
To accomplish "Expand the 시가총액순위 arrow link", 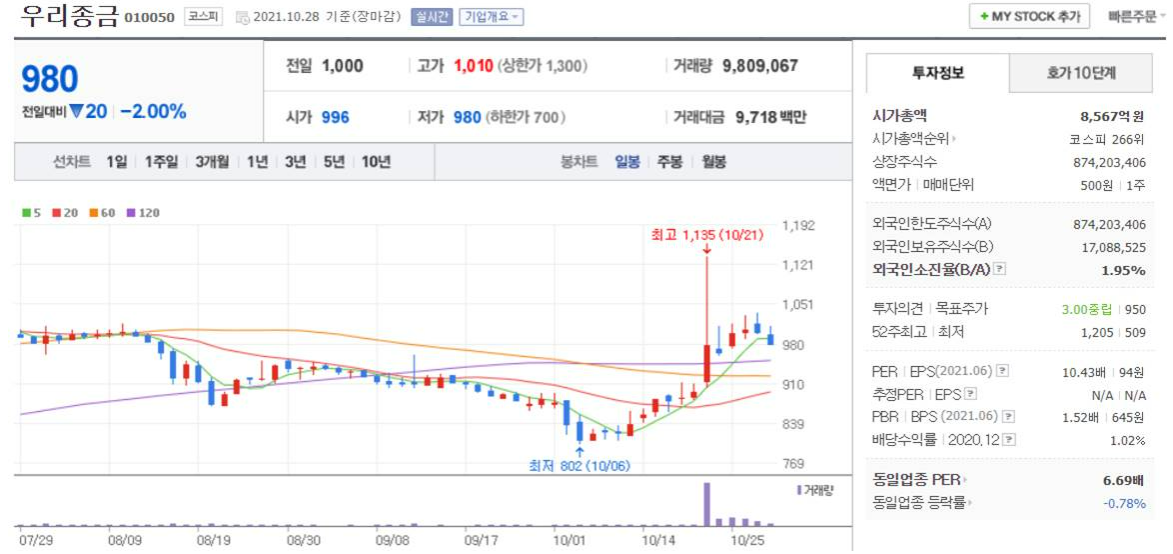I will tap(915, 139).
